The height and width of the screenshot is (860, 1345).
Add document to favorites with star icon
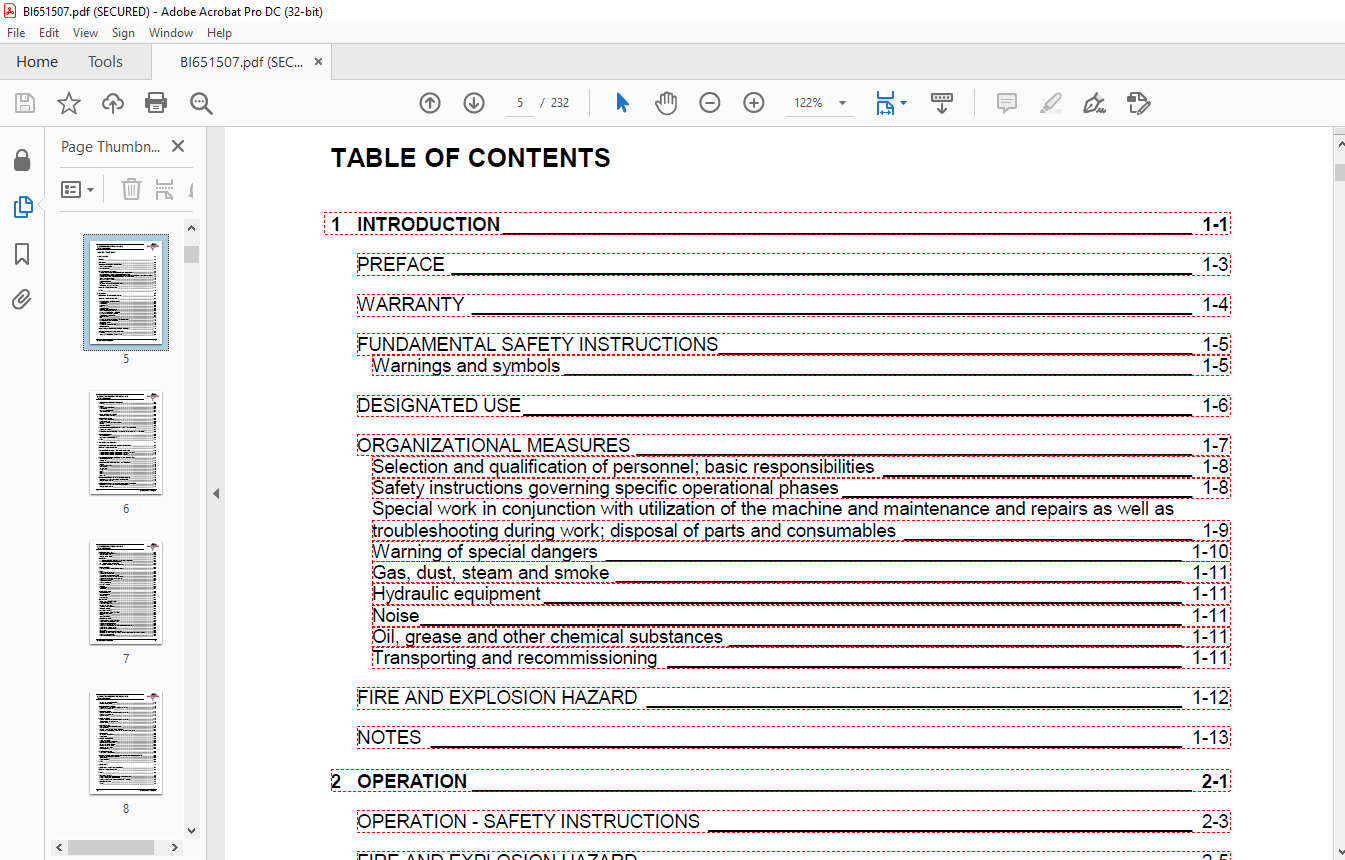68,103
